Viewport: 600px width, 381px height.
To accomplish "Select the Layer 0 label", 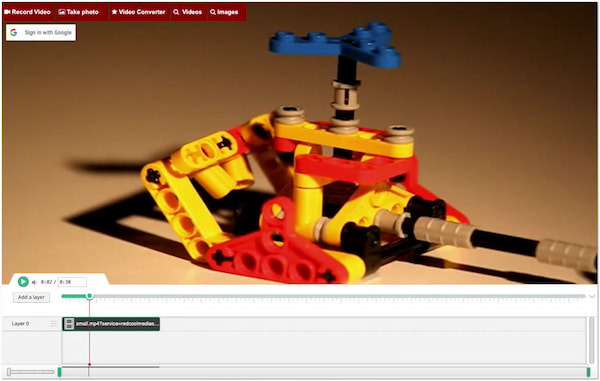I will click(x=20, y=324).
